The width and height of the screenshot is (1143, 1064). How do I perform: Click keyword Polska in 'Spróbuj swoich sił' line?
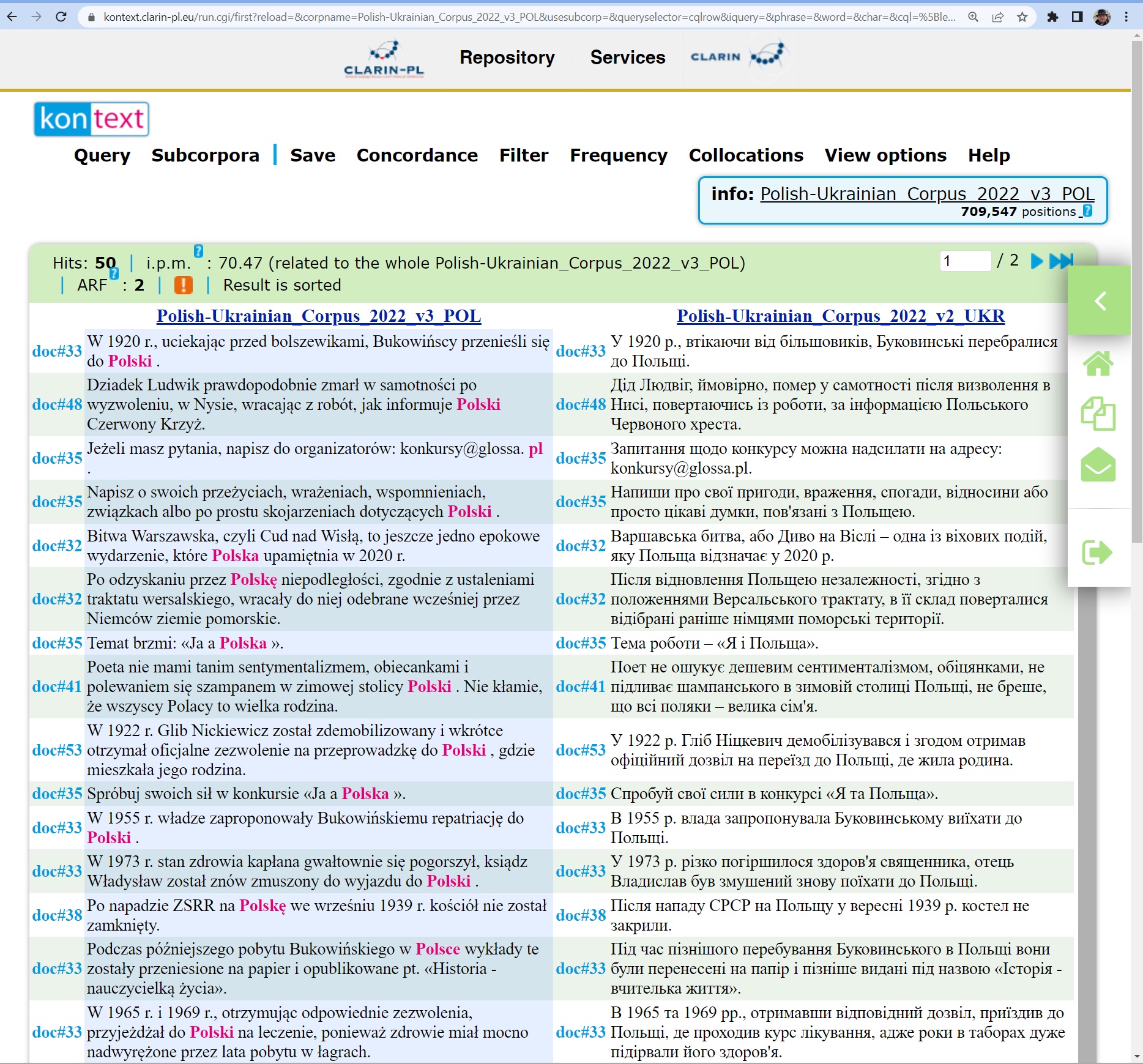pyautogui.click(x=365, y=794)
